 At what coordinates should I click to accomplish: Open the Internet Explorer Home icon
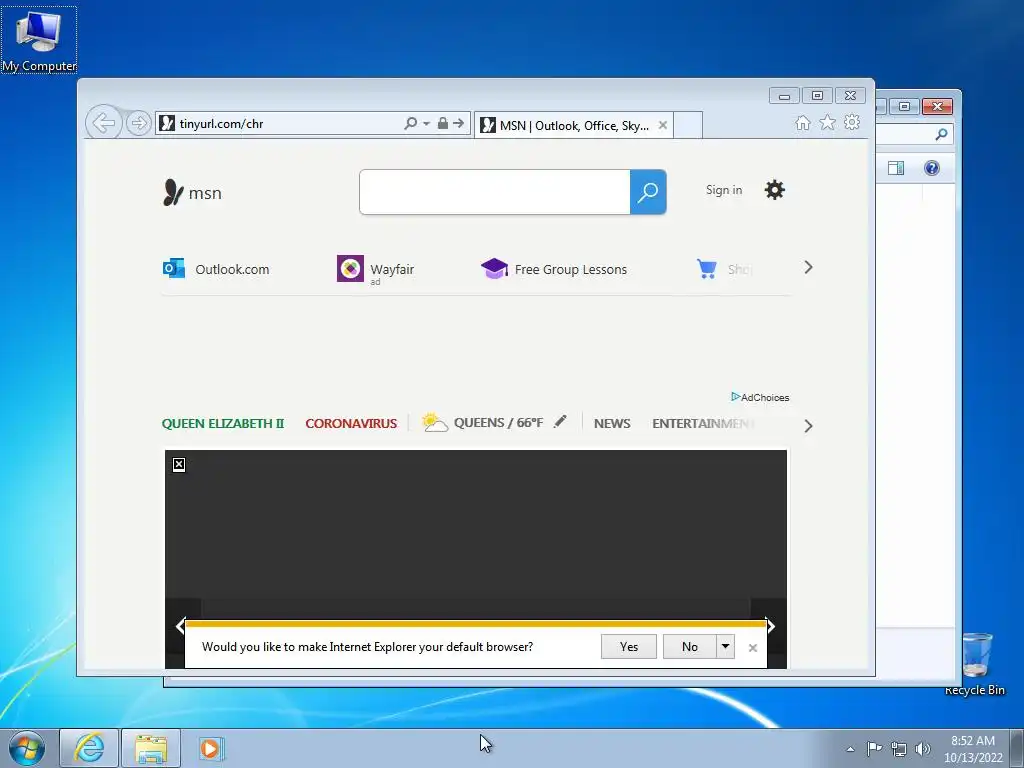[803, 122]
